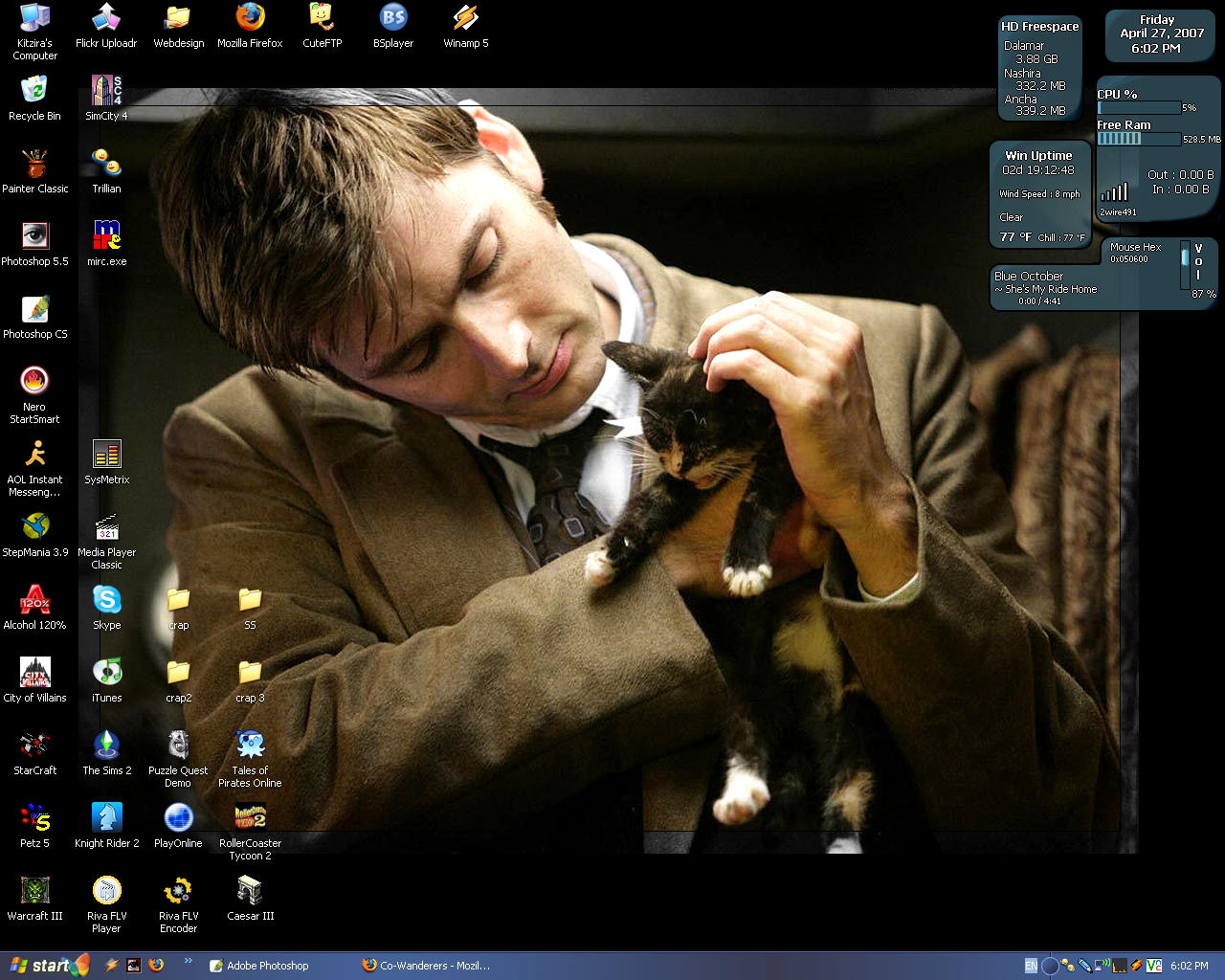The image size is (1225, 980).
Task: Launch Trillian messenger shortcut
Action: [106, 170]
